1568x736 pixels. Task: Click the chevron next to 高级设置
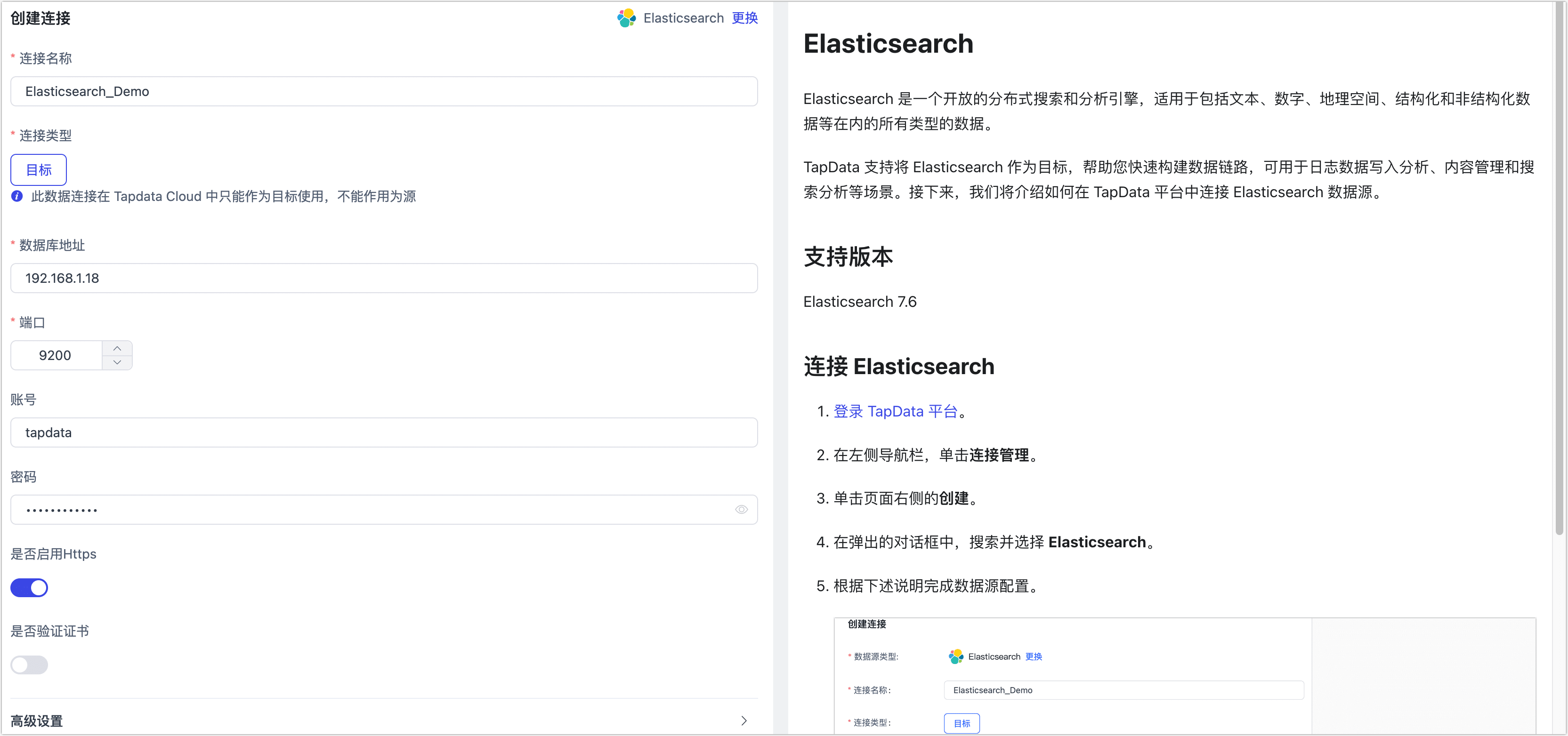(743, 721)
